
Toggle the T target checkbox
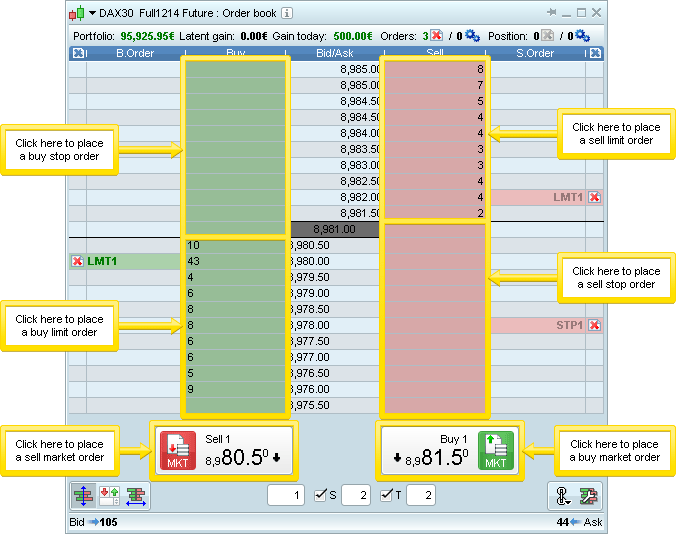[x=387, y=494]
